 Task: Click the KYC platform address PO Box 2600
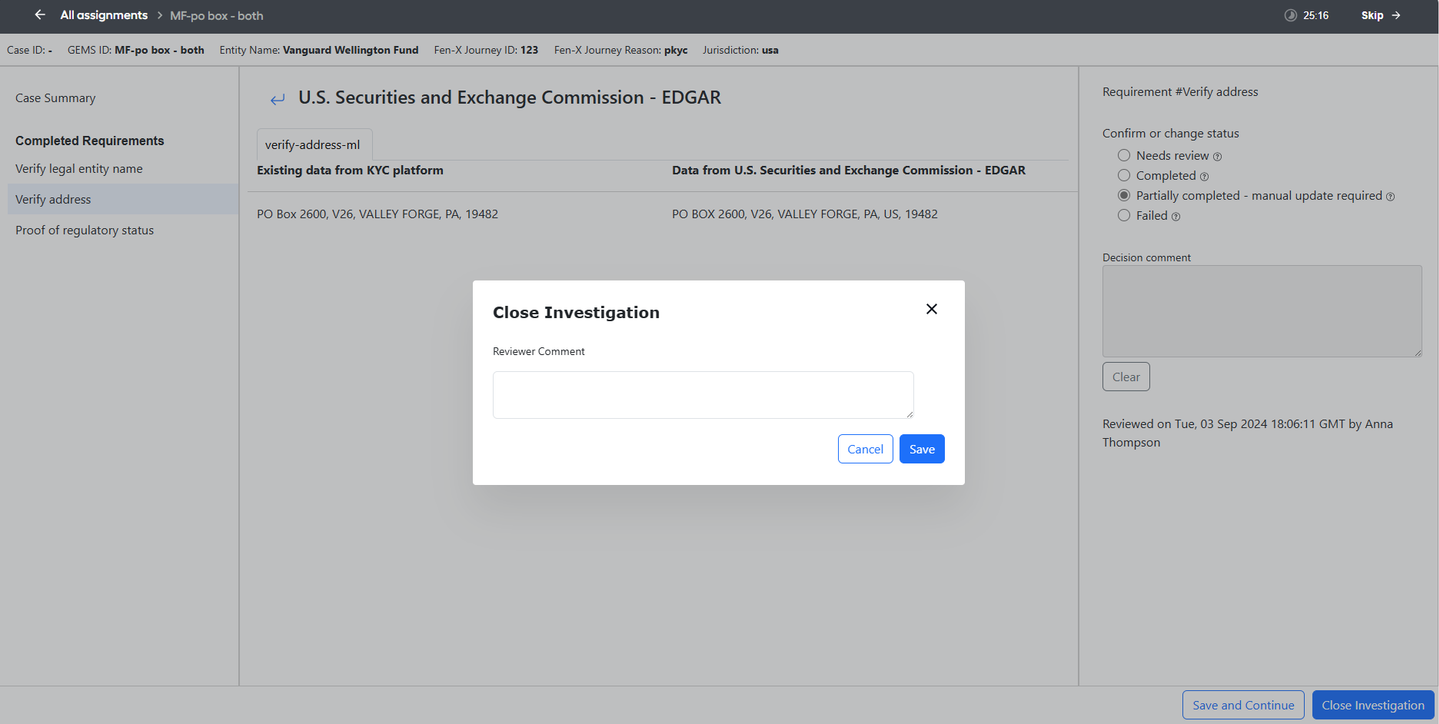pos(378,214)
